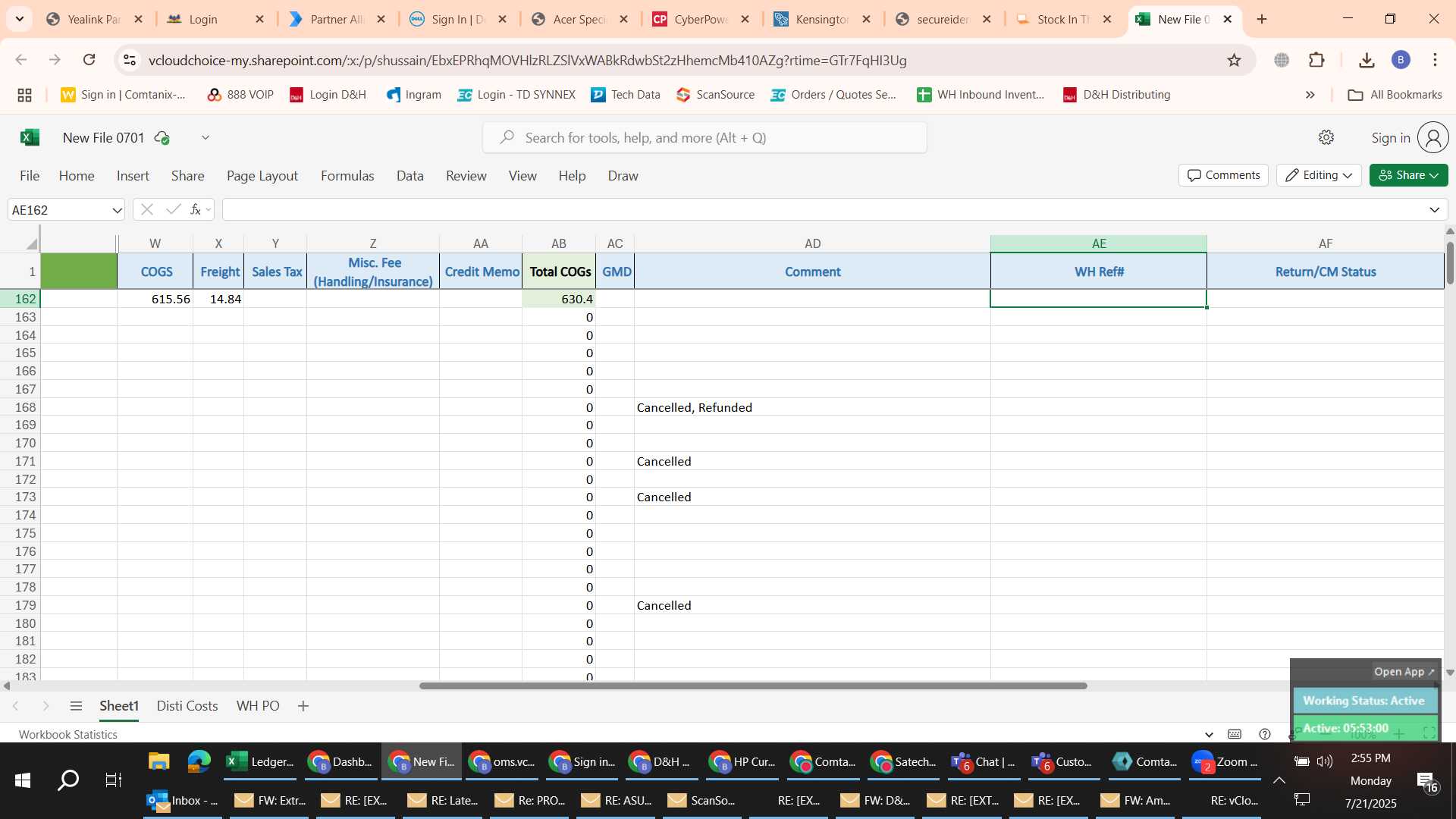
Task: Click Workbook Statistics in status bar
Action: click(68, 734)
